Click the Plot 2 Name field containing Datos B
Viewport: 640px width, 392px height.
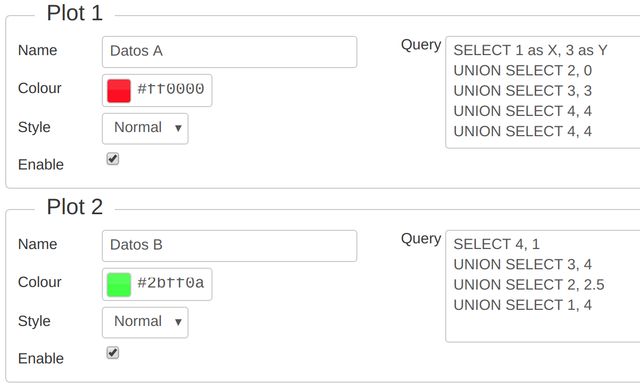click(229, 246)
